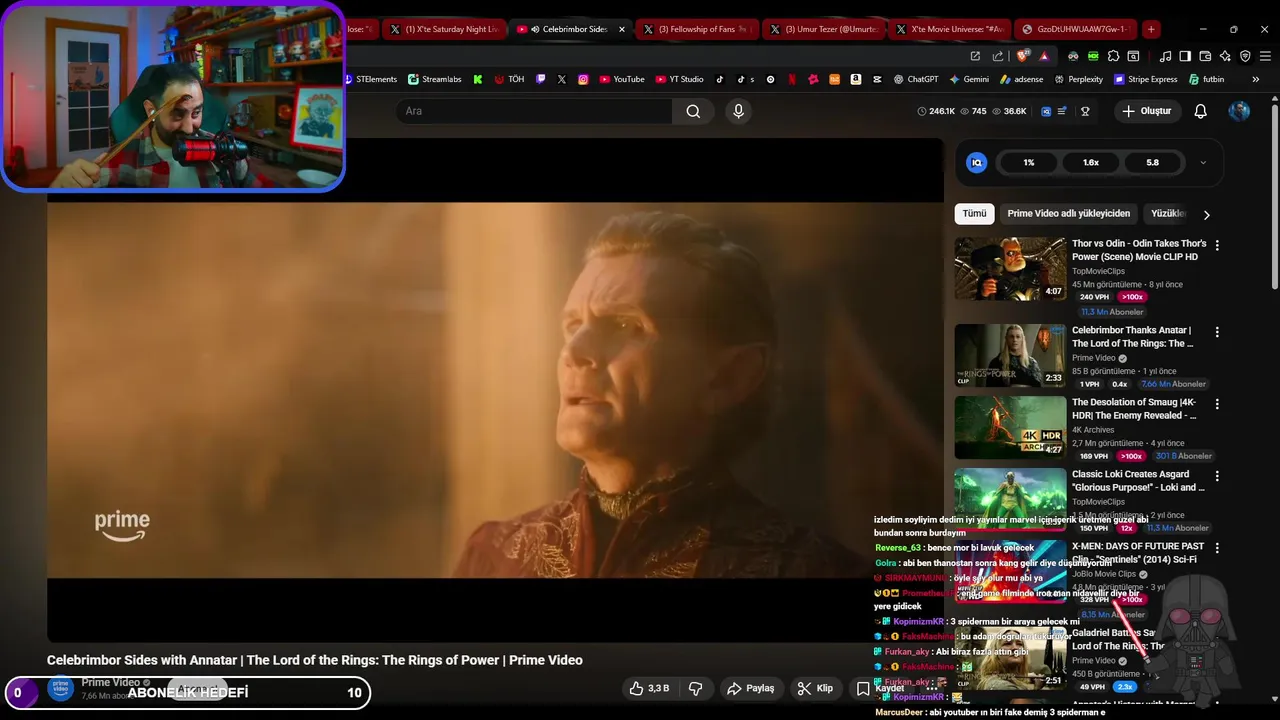Open the Brave Wallet icon
This screenshot has width=1280, height=720.
[1205, 56]
